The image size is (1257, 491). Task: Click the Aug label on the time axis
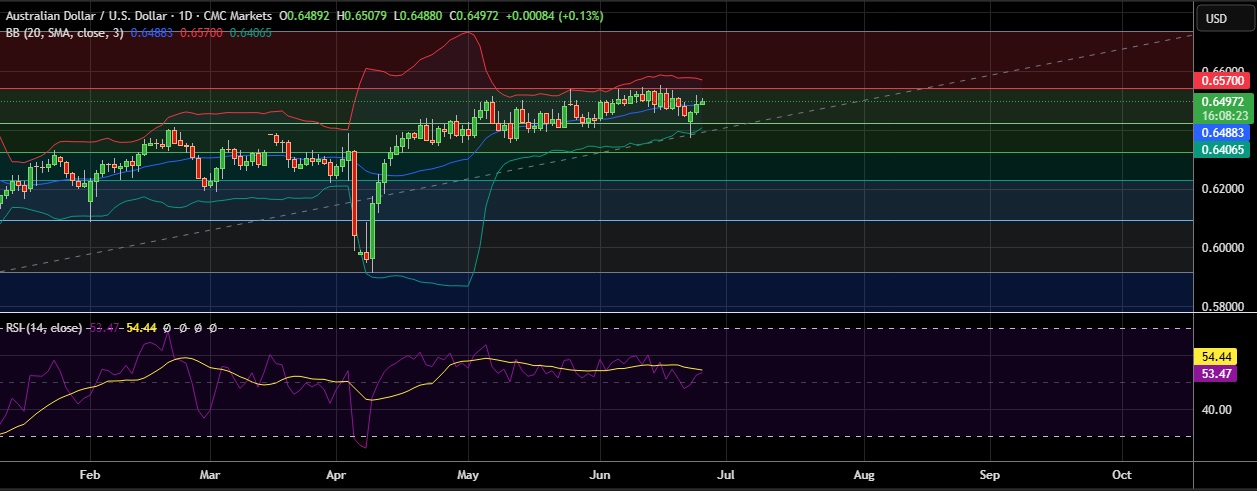864,476
